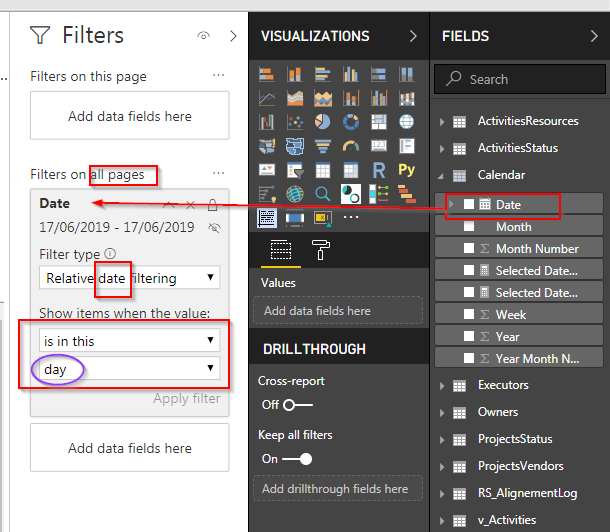610x532 pixels.
Task: Insert a KPI visual
Action: coord(266,170)
